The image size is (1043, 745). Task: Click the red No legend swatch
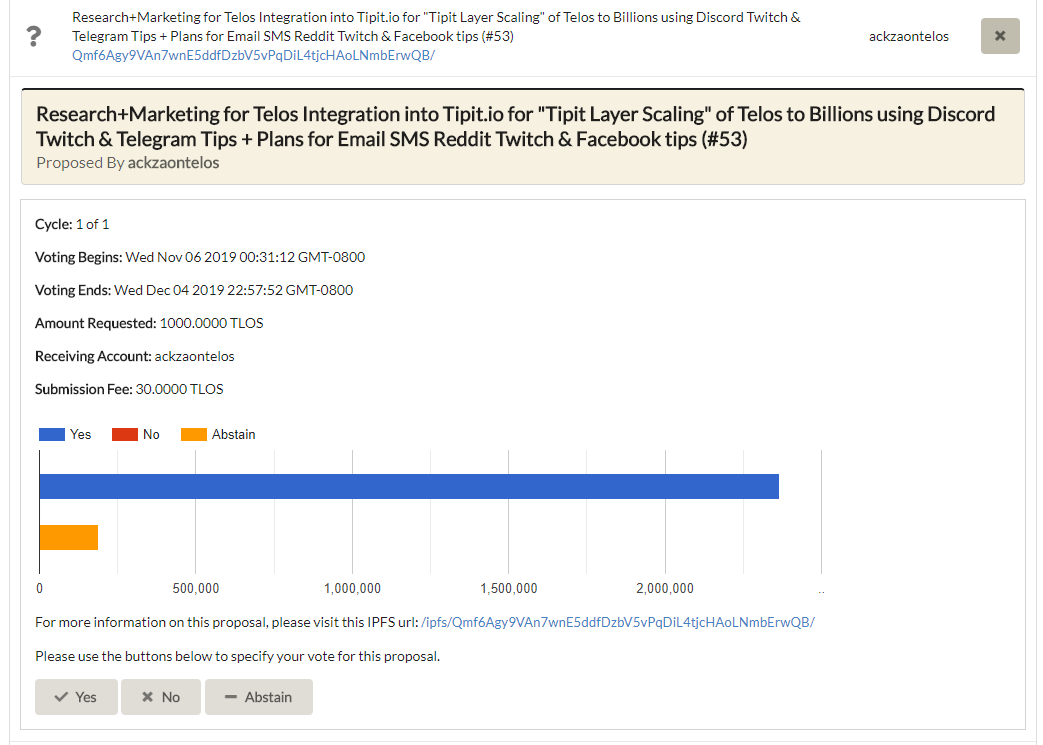[x=125, y=434]
